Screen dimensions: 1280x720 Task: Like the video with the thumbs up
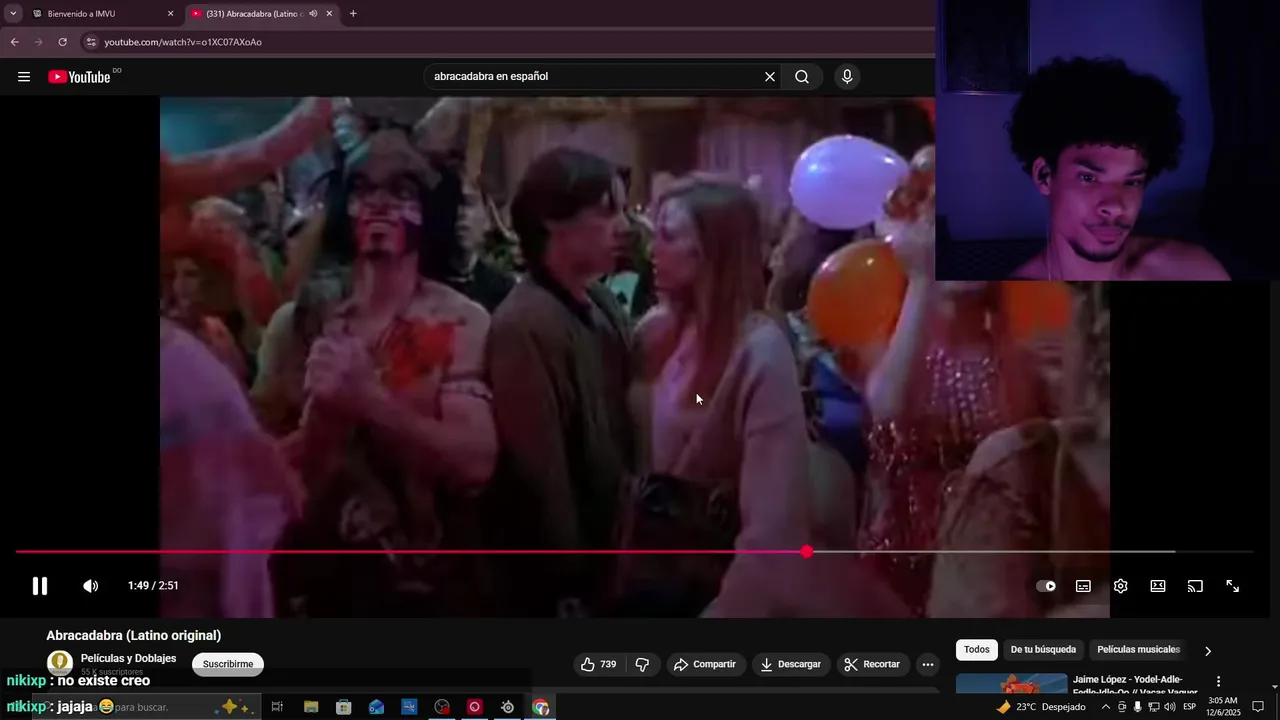coord(598,664)
